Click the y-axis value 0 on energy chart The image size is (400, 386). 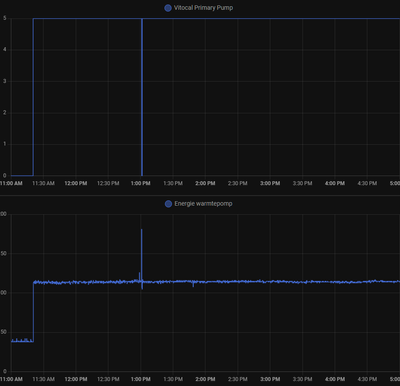(x=4, y=371)
